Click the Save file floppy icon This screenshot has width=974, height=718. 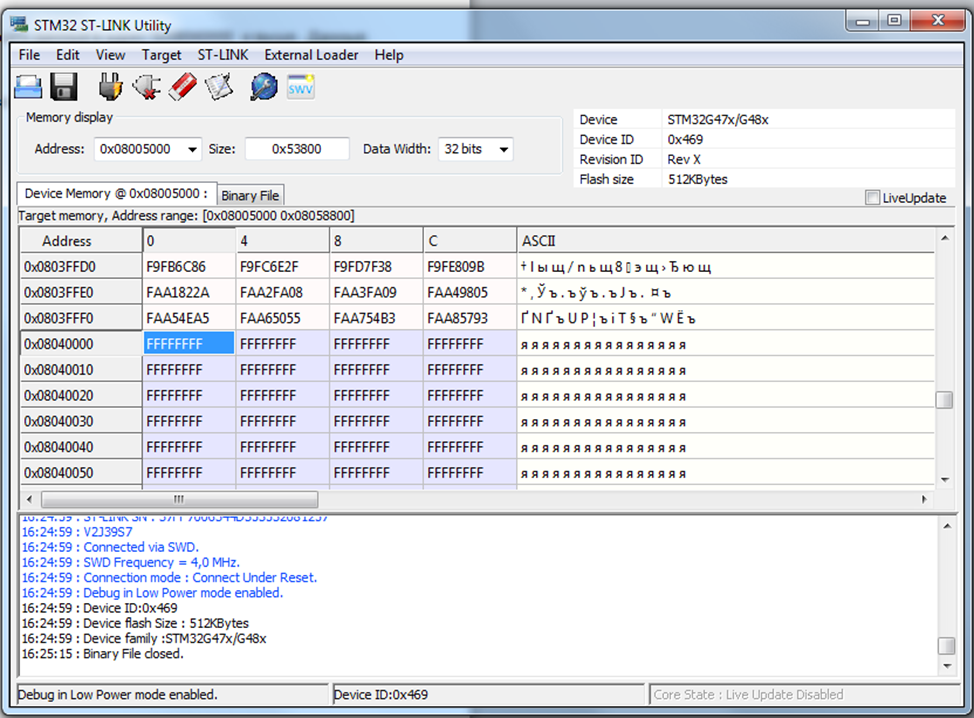pyautogui.click(x=63, y=87)
